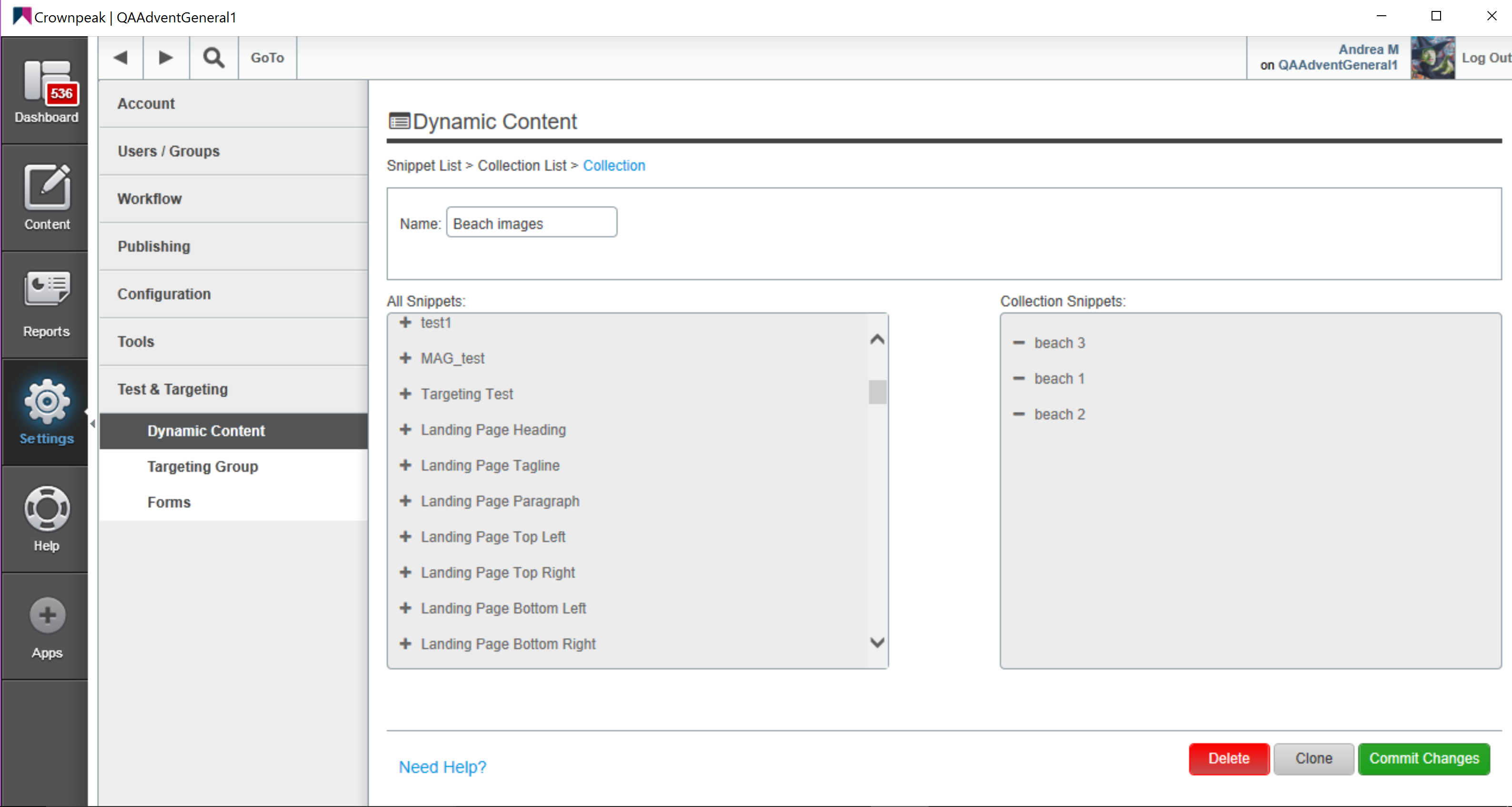
Task: Add Landing Page Top Right with plus icon
Action: (405, 572)
